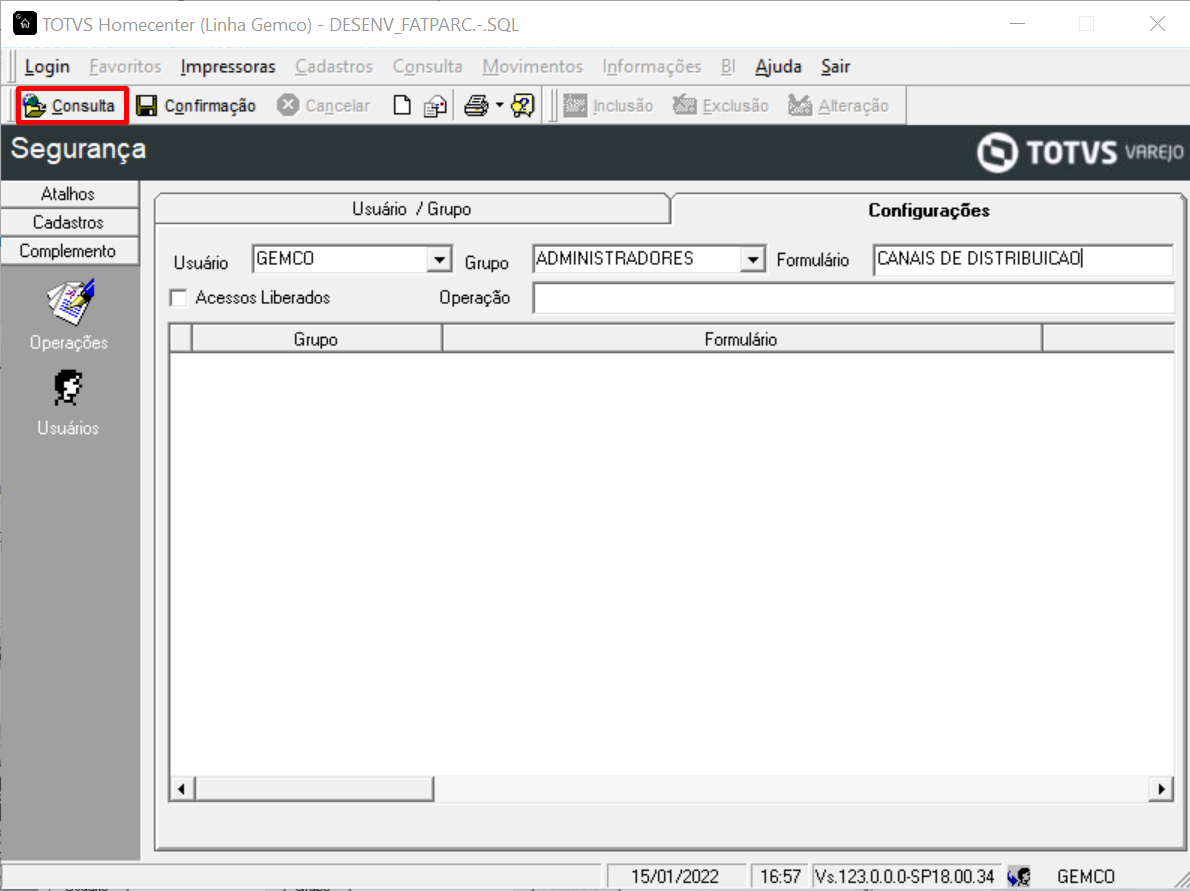Screen dimensions: 1190x891
Task: Click the horizontal scrollbar thumb
Action: (314, 789)
